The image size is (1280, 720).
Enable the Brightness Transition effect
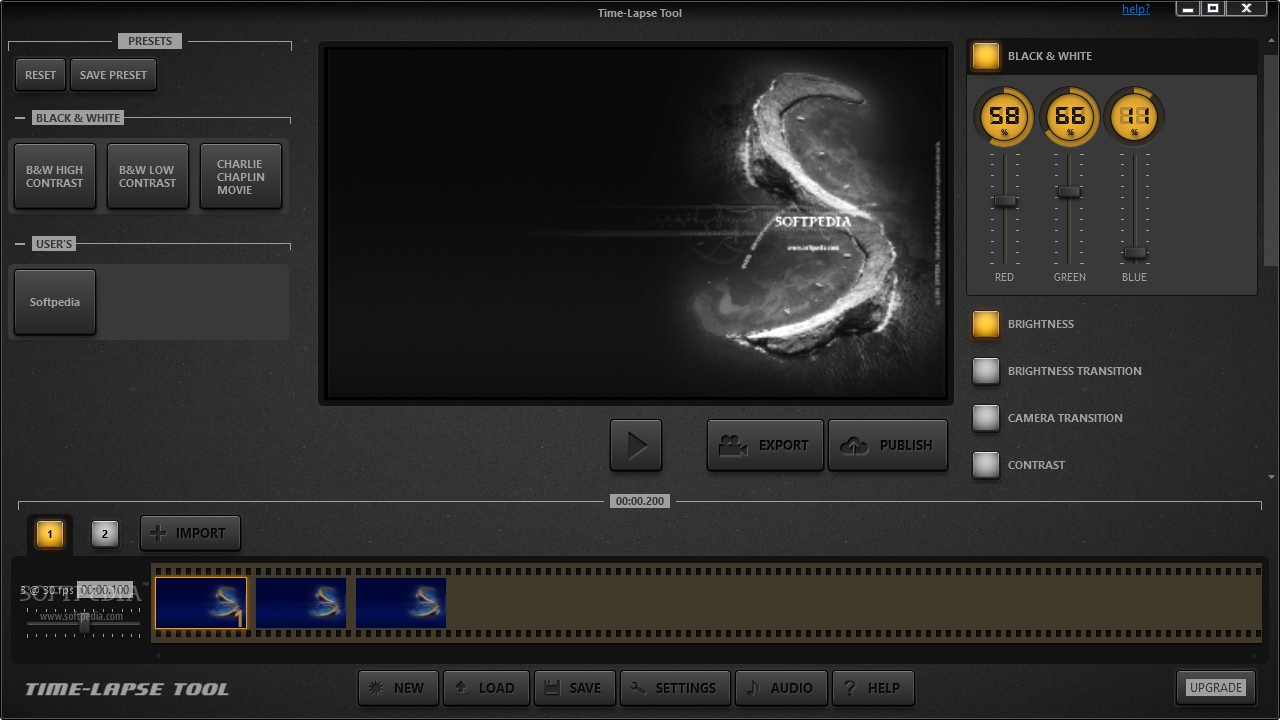coord(985,371)
